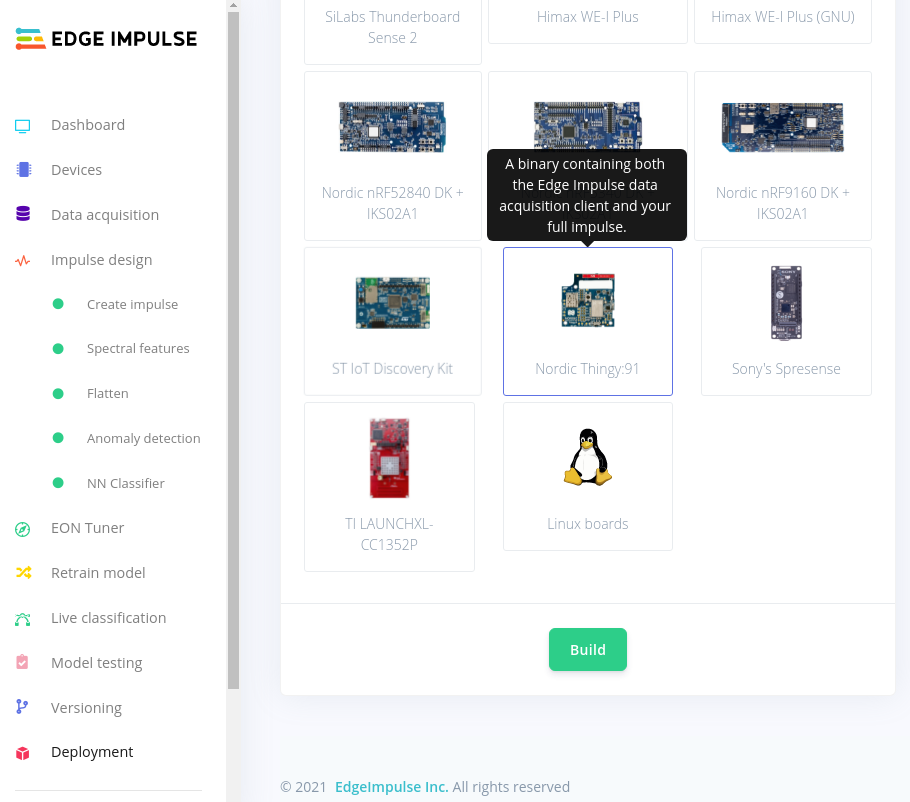Image resolution: width=910 pixels, height=802 pixels.
Task: Open Anomaly detection sub-item
Action: coord(143,439)
